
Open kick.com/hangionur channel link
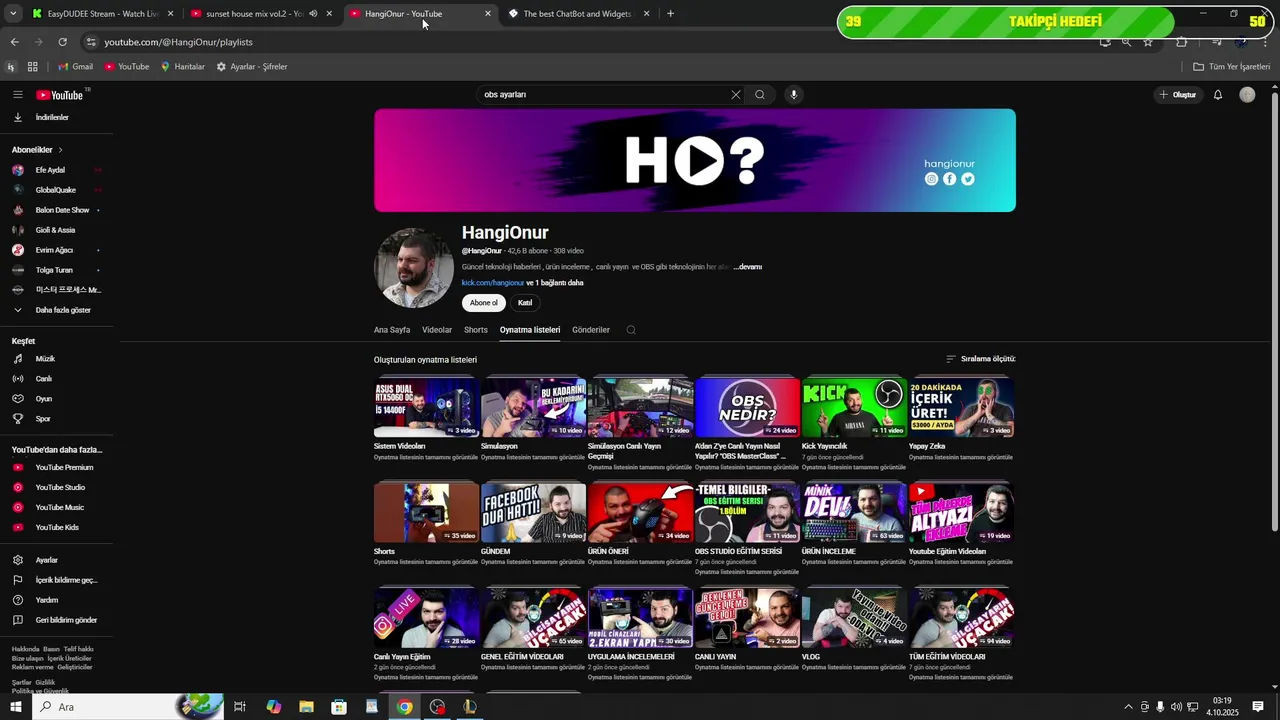click(493, 283)
